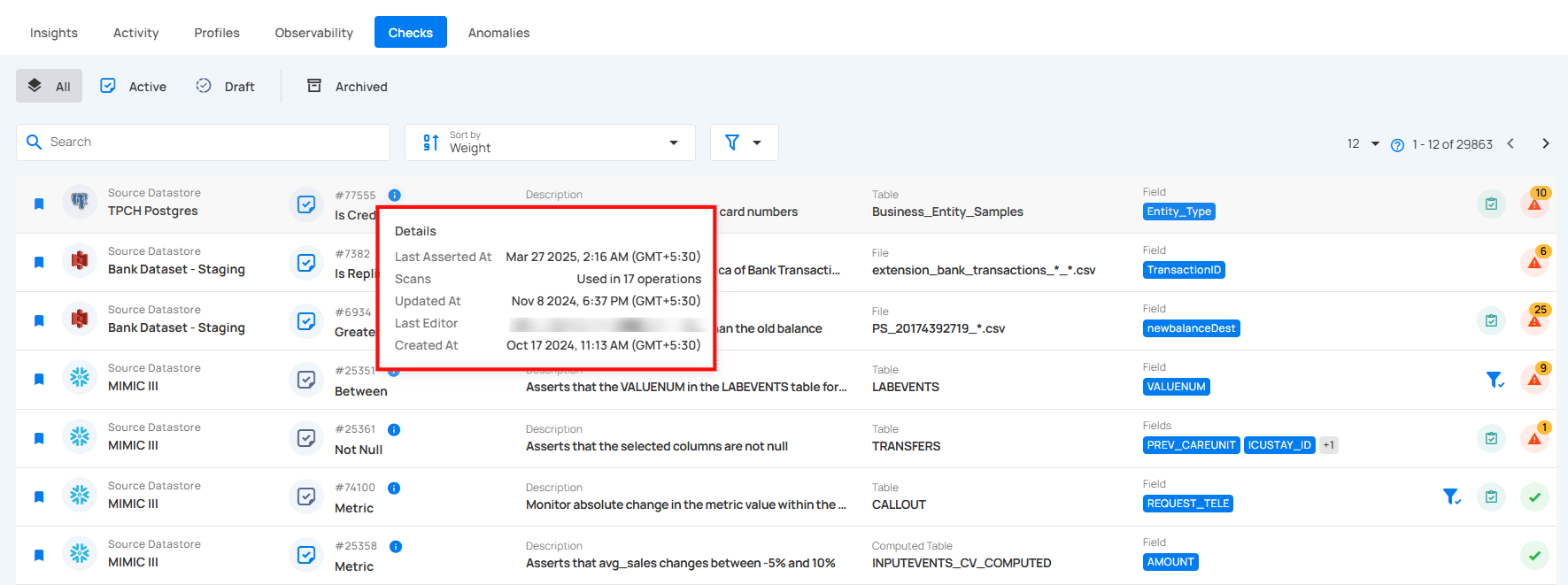
Task: Open the filter funnel dropdown
Action: click(x=744, y=142)
